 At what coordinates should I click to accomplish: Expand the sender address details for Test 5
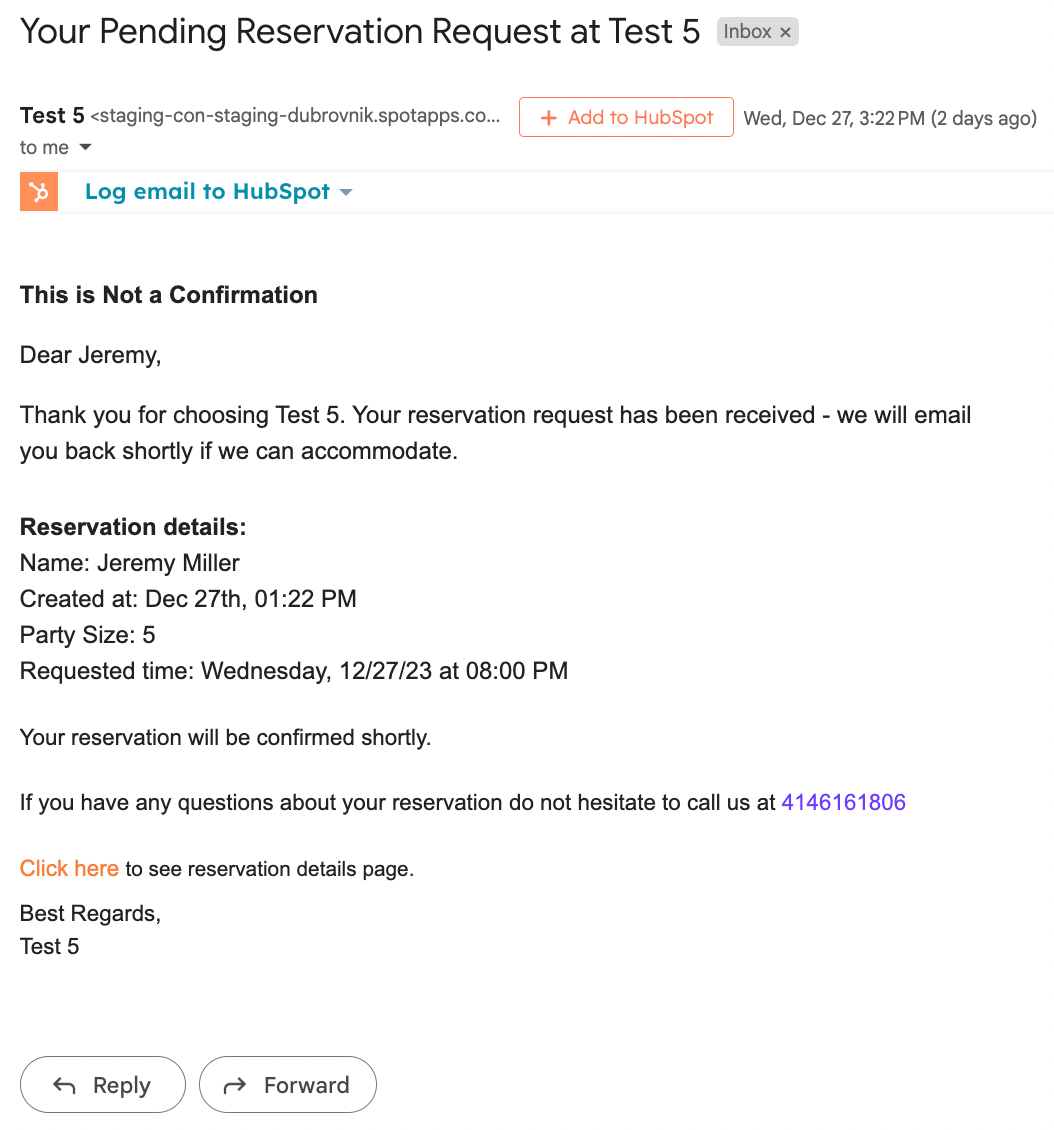[290, 115]
